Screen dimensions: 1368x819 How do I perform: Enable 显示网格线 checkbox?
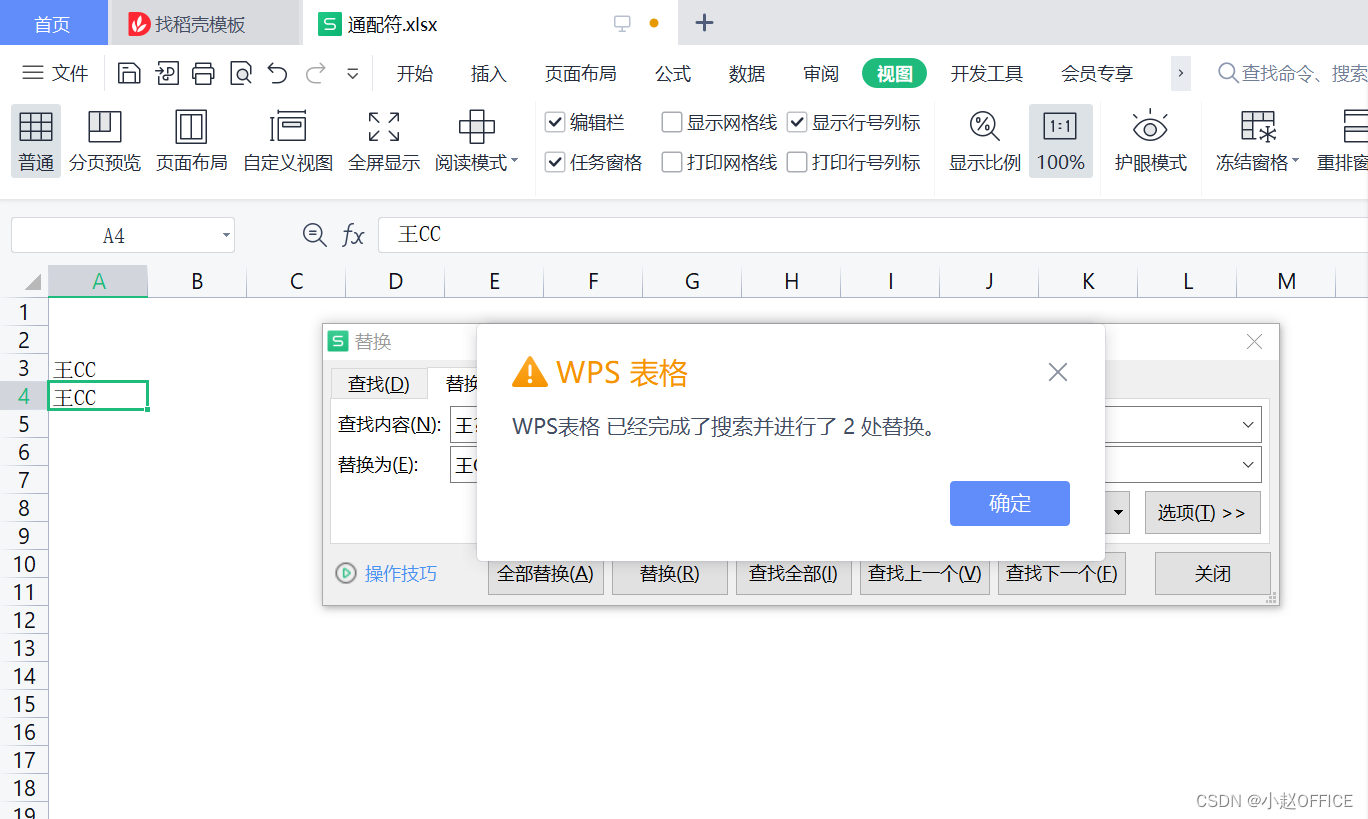[x=672, y=122]
